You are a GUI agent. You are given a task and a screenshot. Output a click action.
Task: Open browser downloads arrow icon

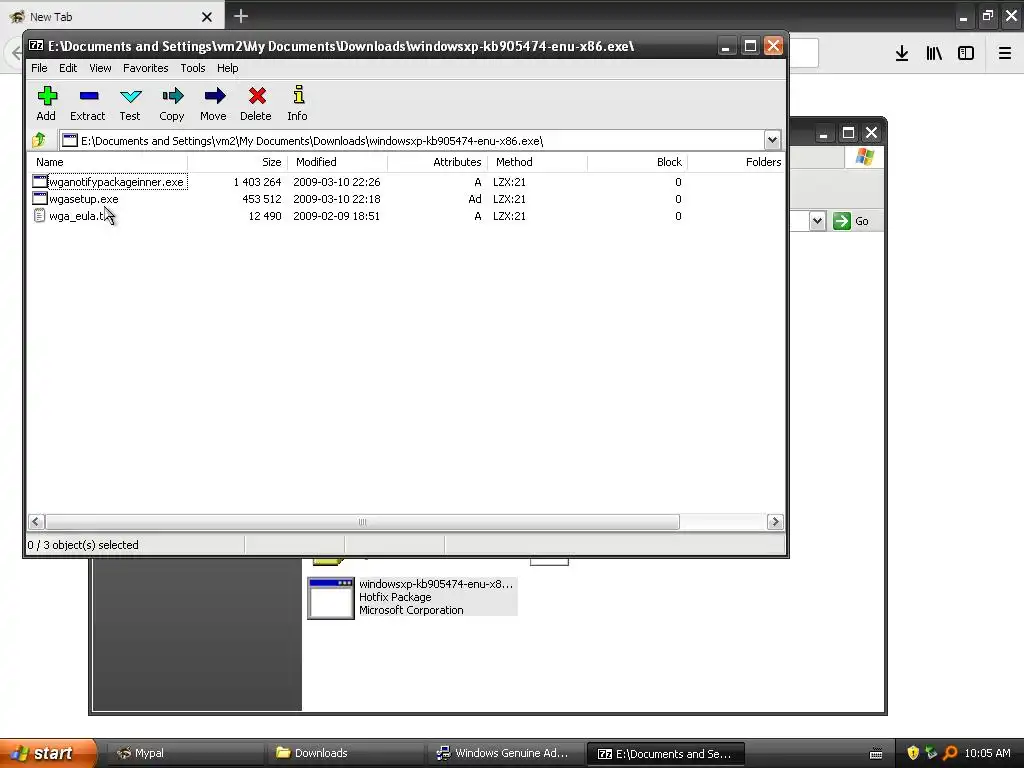pyautogui.click(x=902, y=54)
